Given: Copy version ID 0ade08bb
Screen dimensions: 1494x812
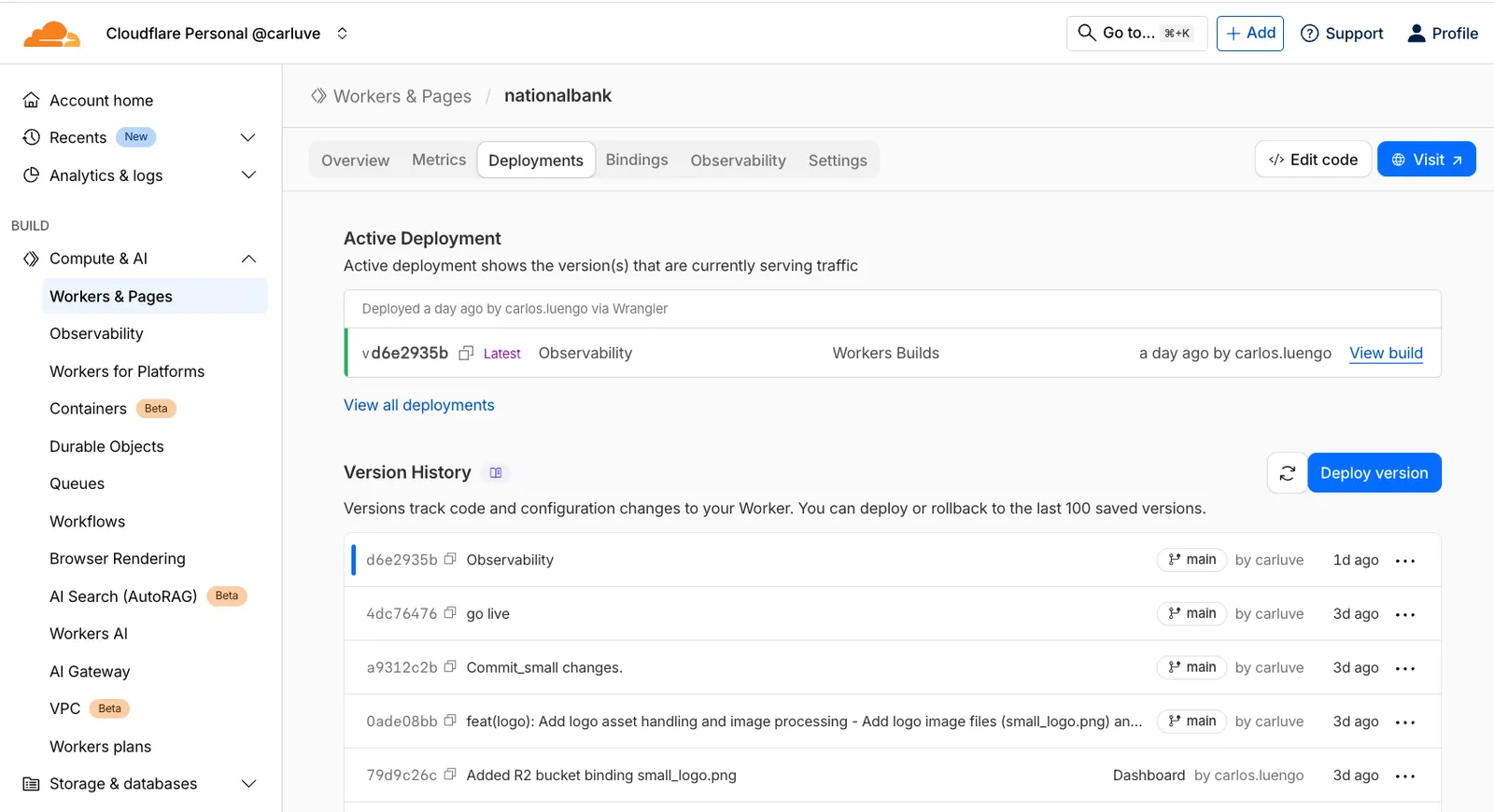Looking at the screenshot, I should click(450, 721).
